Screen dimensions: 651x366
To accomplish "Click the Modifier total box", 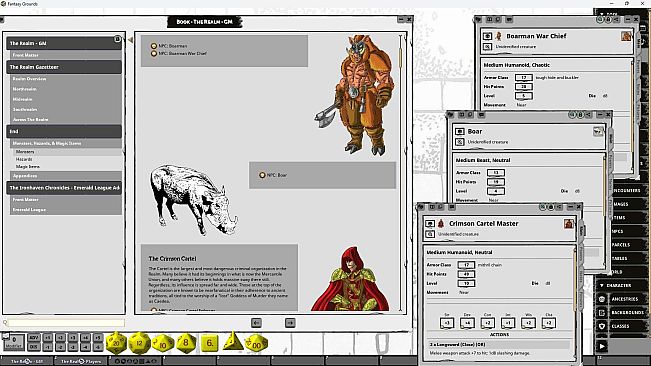I will pos(14,342).
